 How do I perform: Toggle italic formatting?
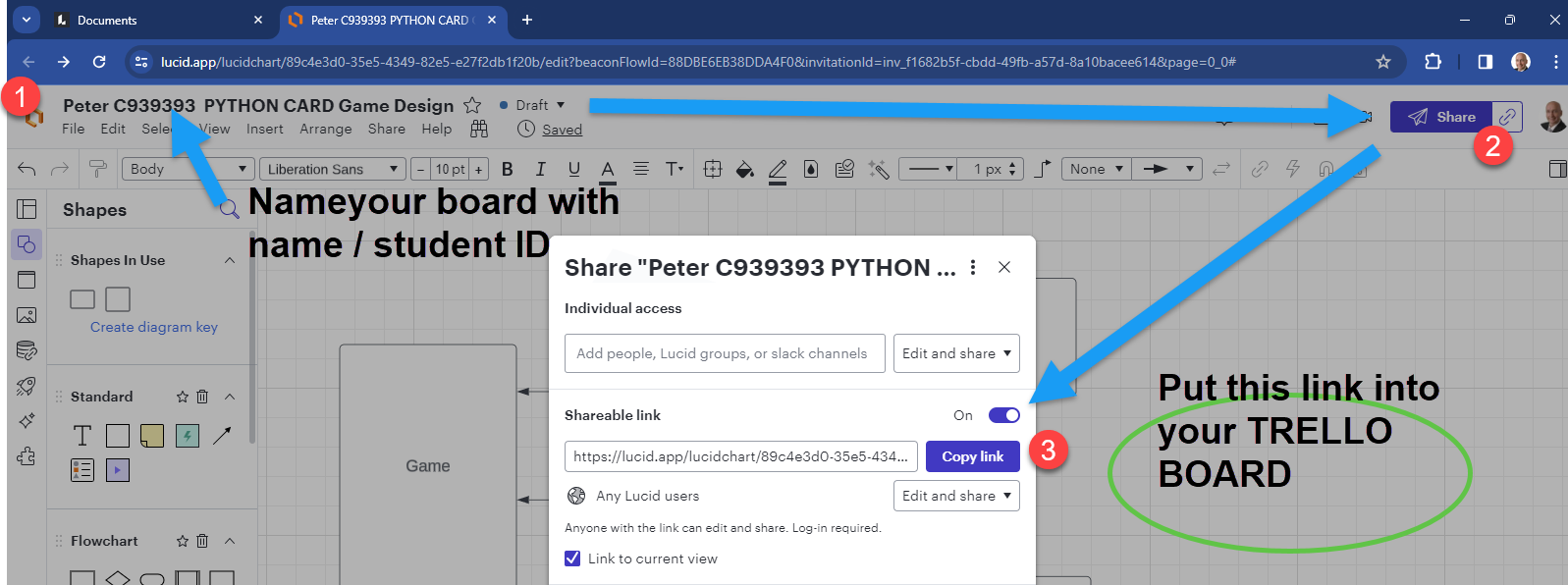pyautogui.click(x=540, y=169)
